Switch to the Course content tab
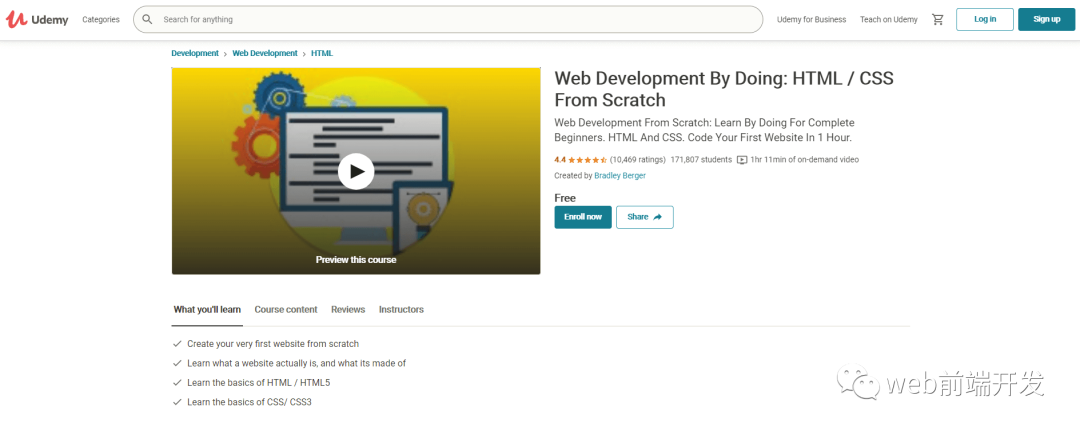This screenshot has height=431, width=1080. [286, 310]
